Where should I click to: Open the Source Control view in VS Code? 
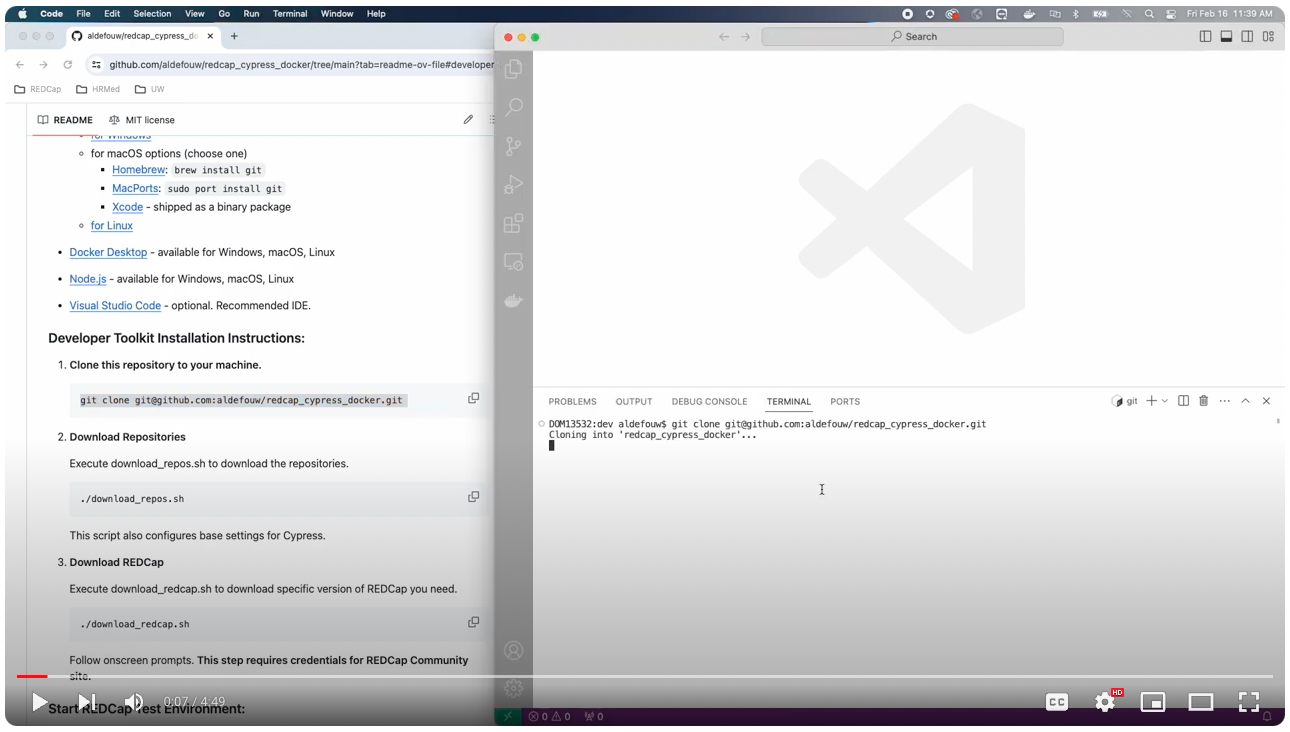coord(514,146)
